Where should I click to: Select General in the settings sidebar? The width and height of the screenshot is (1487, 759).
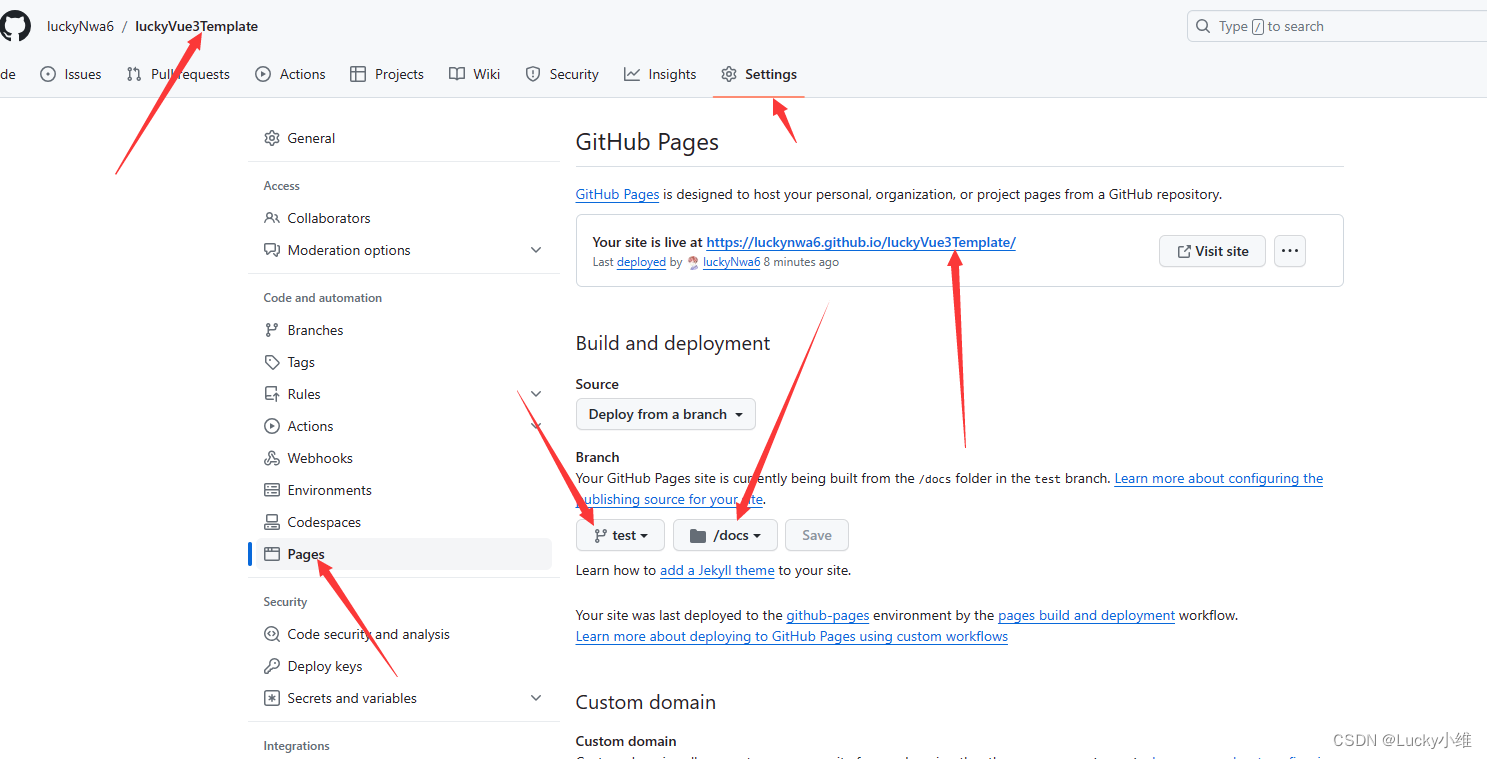pos(404,138)
